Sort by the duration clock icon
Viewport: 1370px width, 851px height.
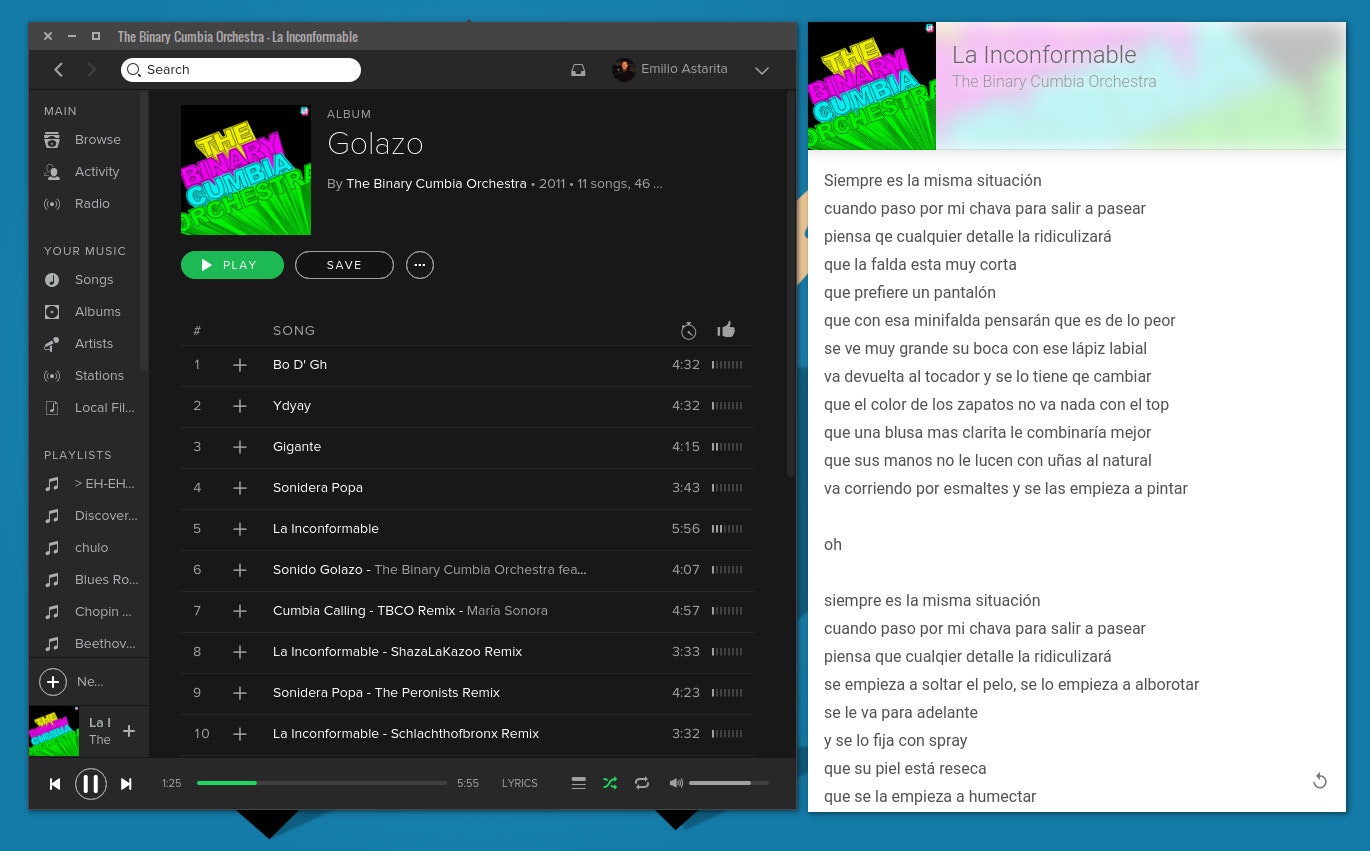[688, 330]
